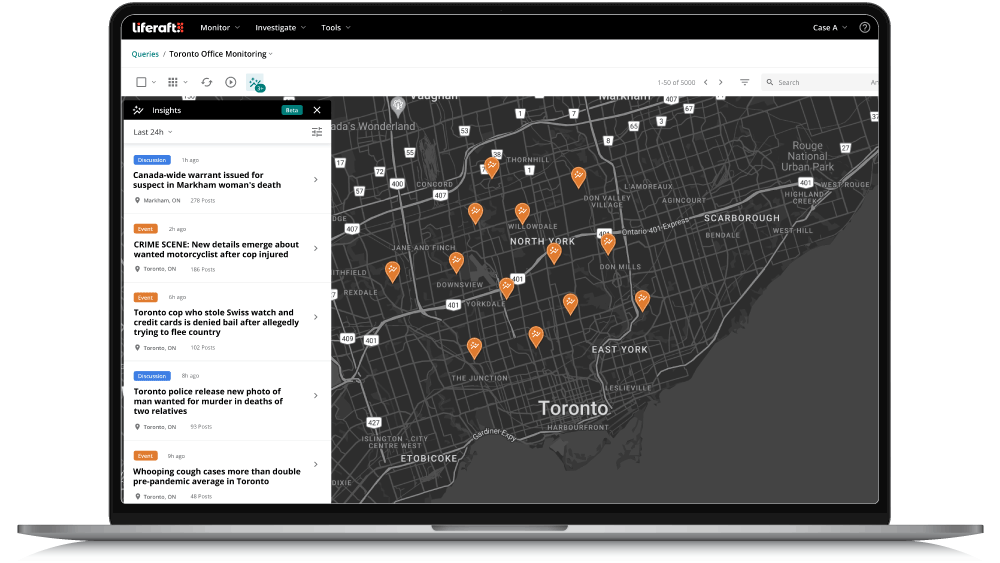Screen dimensions: 1000x563
Task: Tick the select-all checkbox in toolbar
Action: (x=142, y=82)
